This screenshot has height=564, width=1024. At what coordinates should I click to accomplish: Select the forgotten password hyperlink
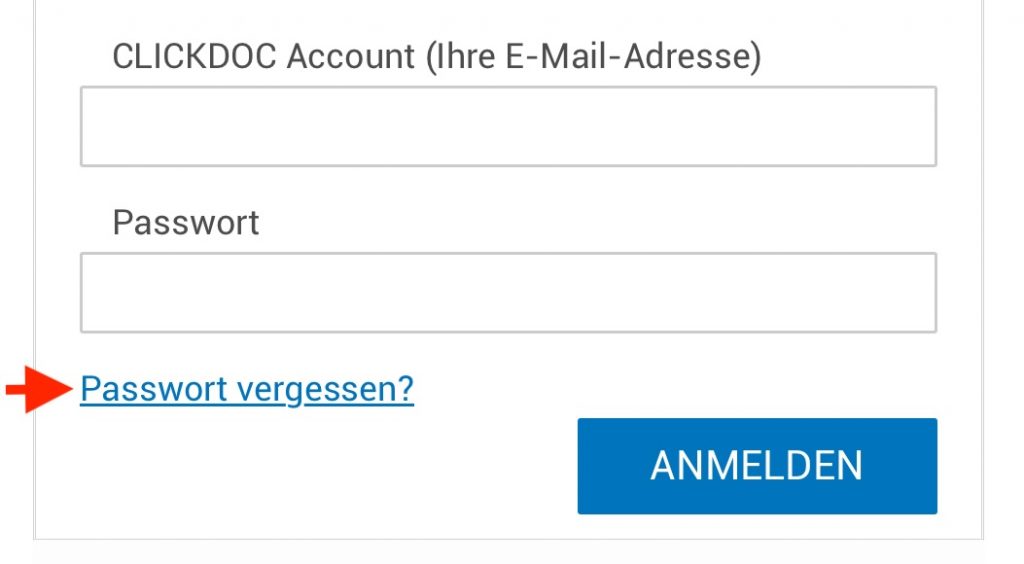(247, 389)
